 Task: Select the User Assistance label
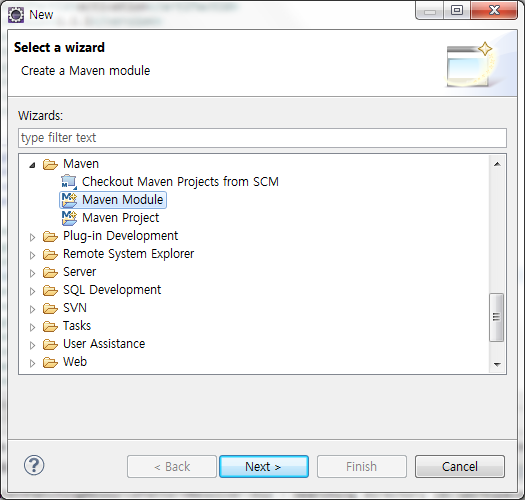104,344
